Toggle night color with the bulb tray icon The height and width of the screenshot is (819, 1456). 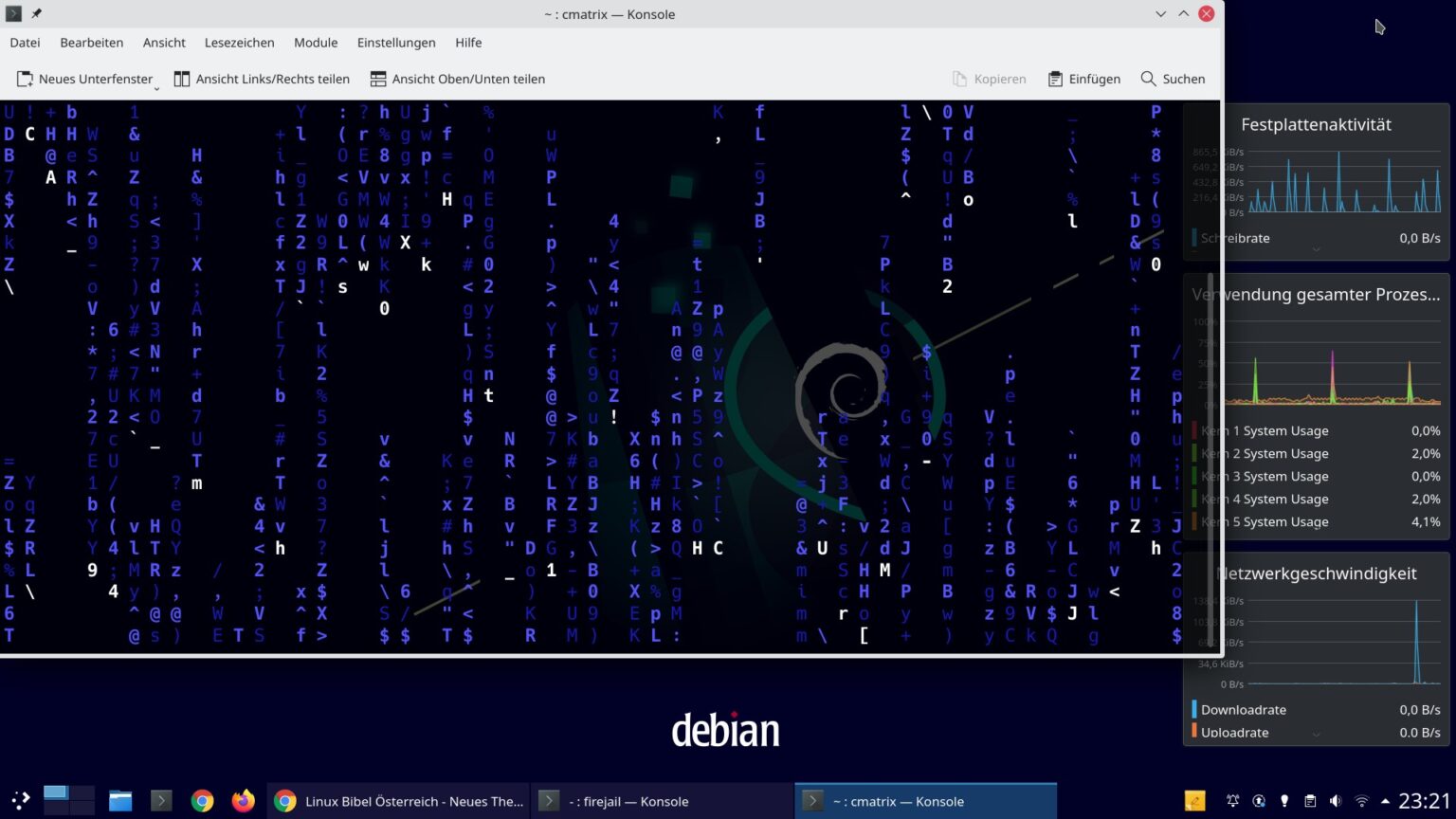pyautogui.click(x=1285, y=801)
